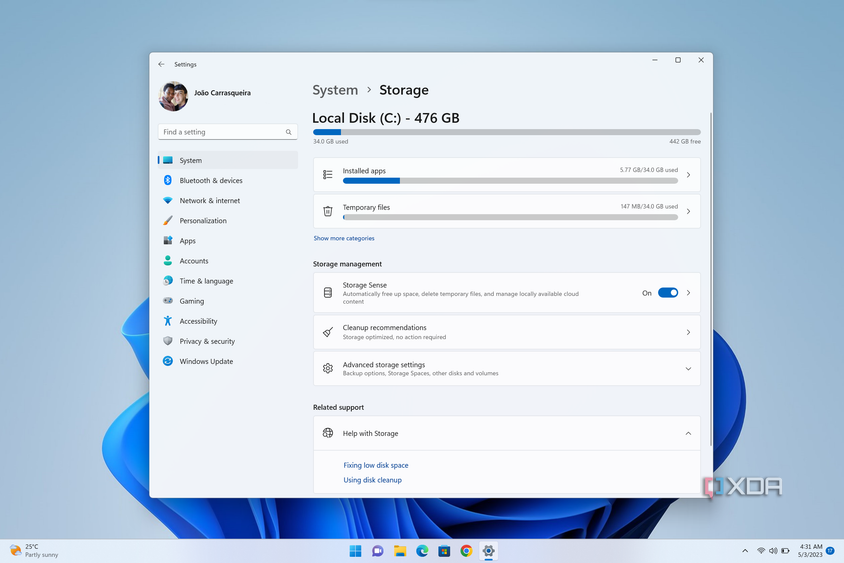Click the "34.0 GB used" label
The height and width of the screenshot is (563, 844).
coord(330,142)
